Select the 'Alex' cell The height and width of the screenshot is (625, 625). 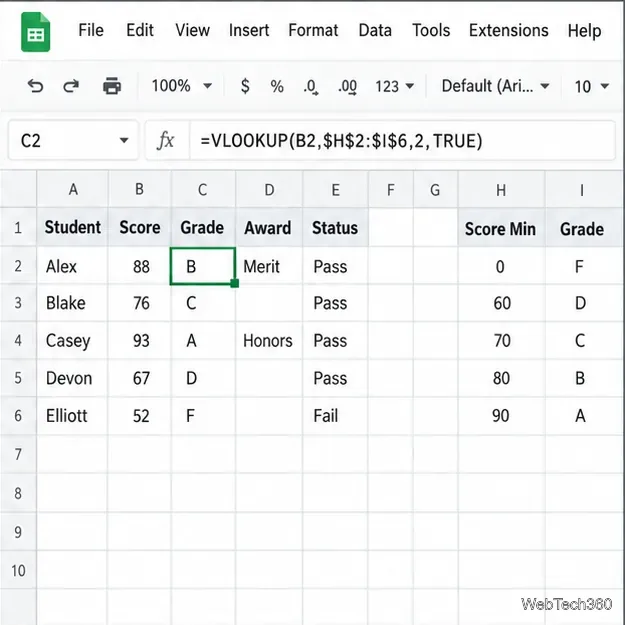point(73,266)
